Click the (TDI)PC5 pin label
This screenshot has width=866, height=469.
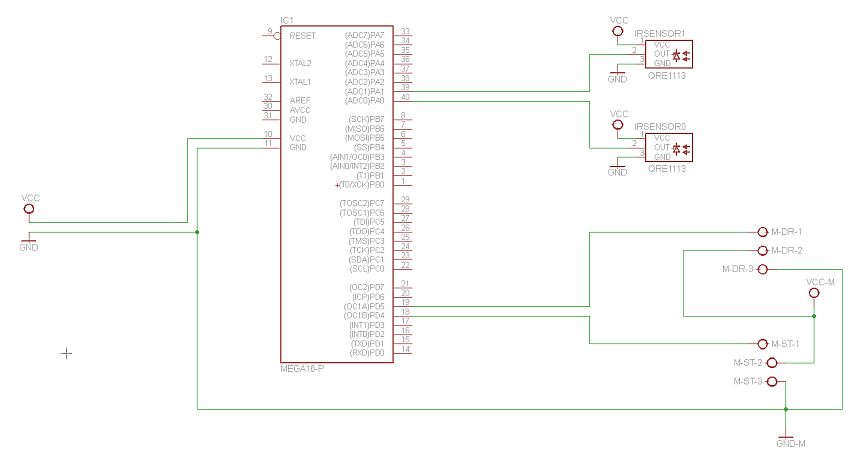coord(369,222)
